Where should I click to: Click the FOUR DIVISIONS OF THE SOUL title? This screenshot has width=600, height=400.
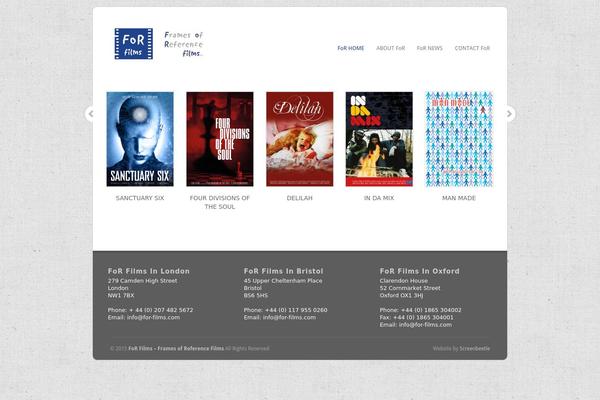tap(220, 202)
